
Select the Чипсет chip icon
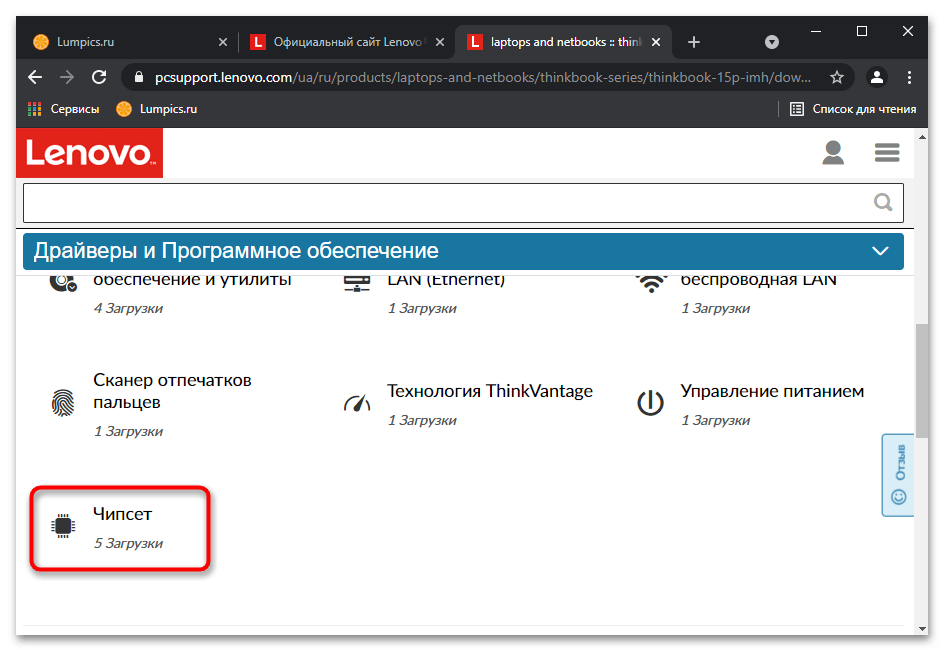pos(63,526)
